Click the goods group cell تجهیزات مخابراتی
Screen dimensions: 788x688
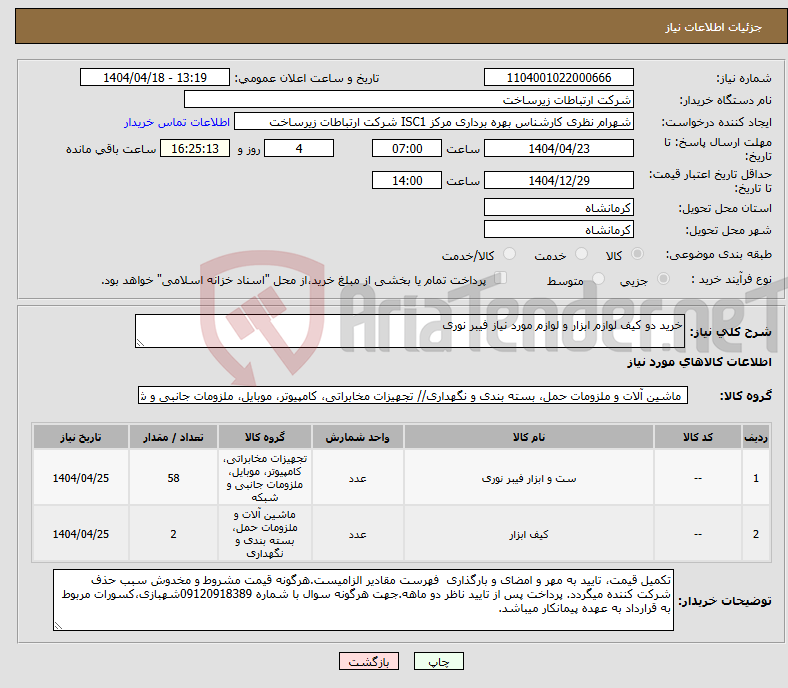[265, 478]
